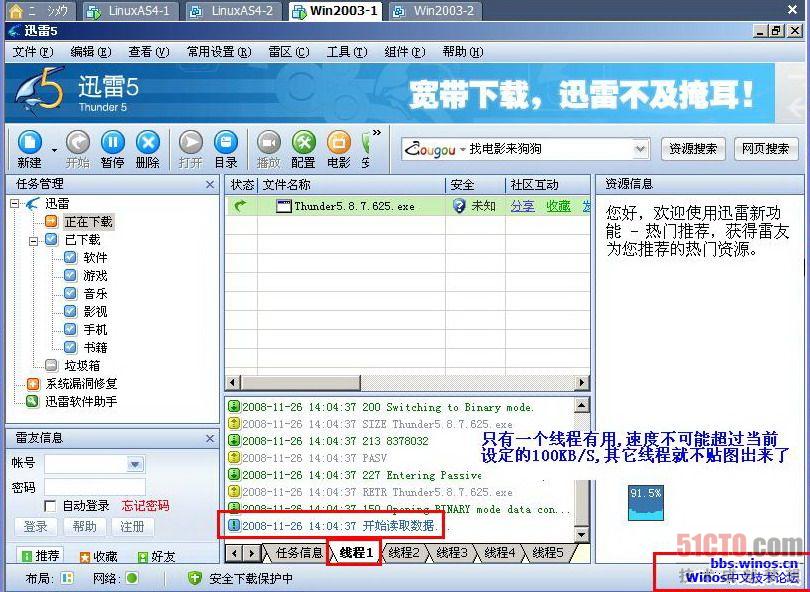Open the 雷区 menu

point(289,52)
